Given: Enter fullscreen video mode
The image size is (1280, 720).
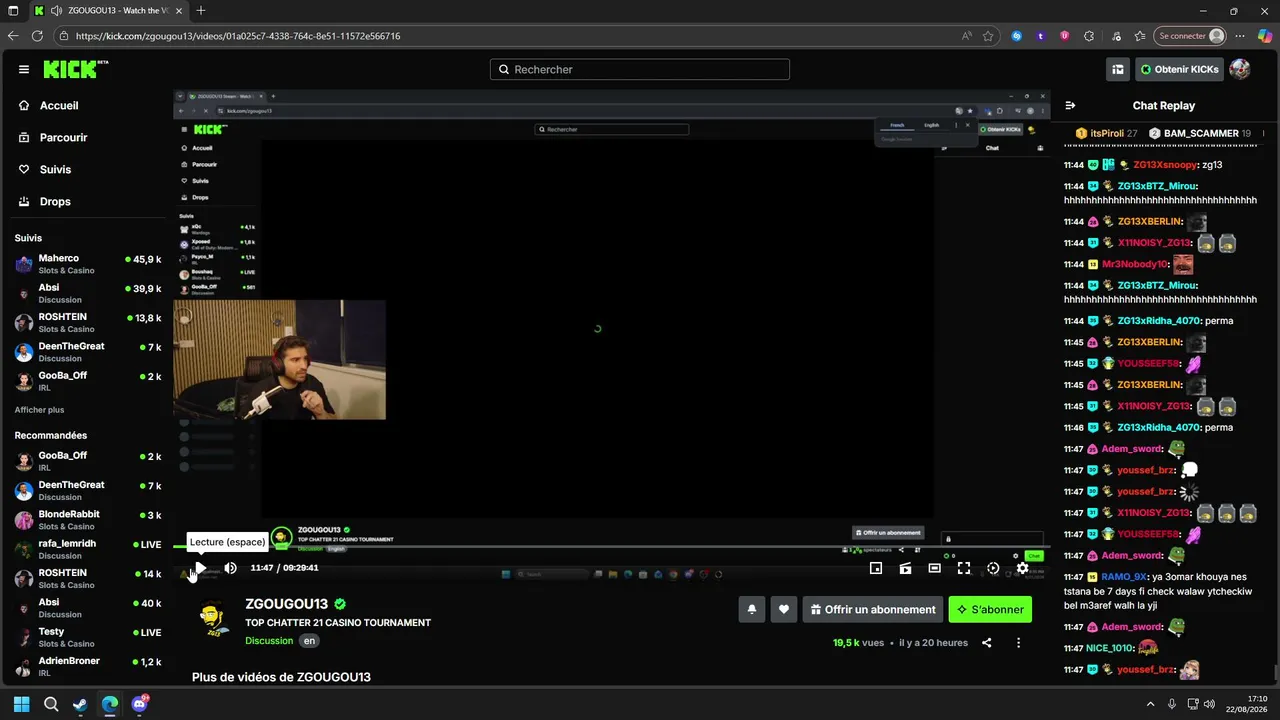Looking at the screenshot, I should [964, 568].
